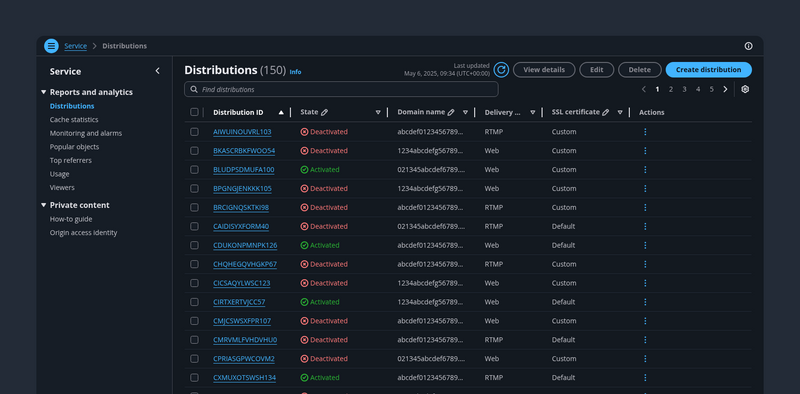The width and height of the screenshot is (800, 394).
Task: Open the SSL certificate column filter dropdown
Action: coord(620,112)
